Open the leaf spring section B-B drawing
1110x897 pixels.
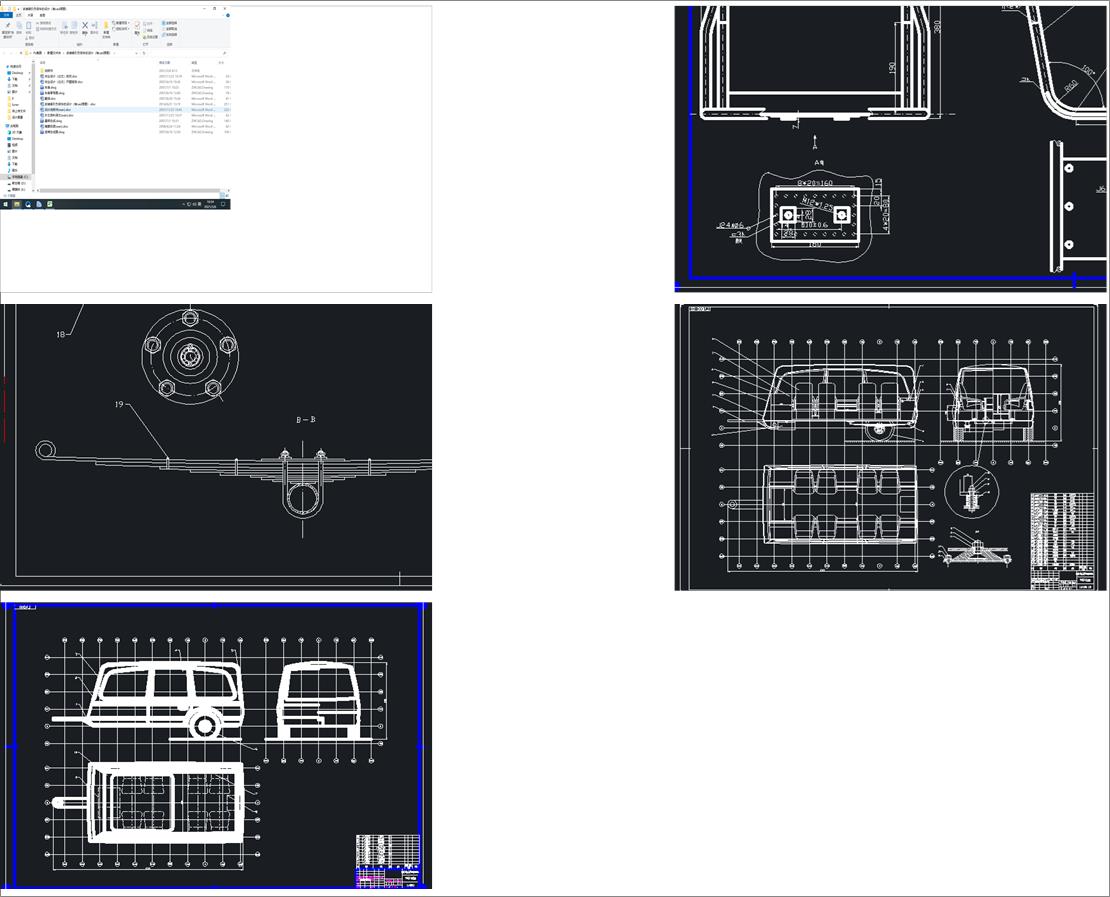coord(216,447)
